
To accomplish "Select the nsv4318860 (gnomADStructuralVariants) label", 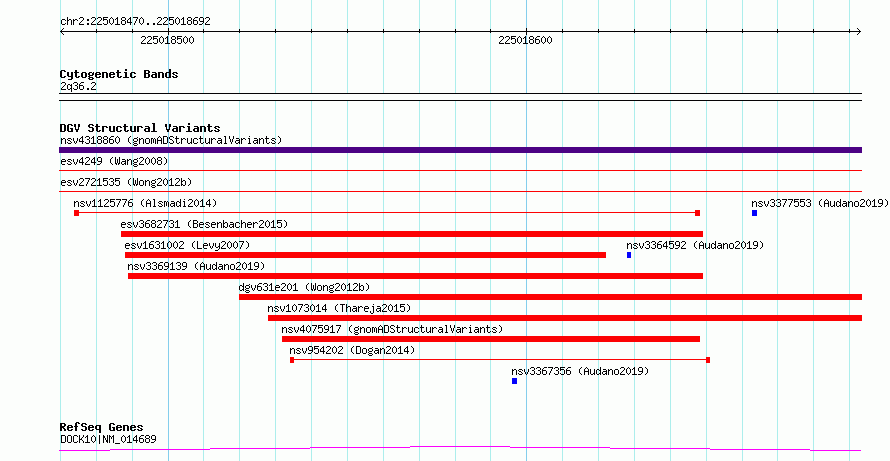I will point(171,140).
